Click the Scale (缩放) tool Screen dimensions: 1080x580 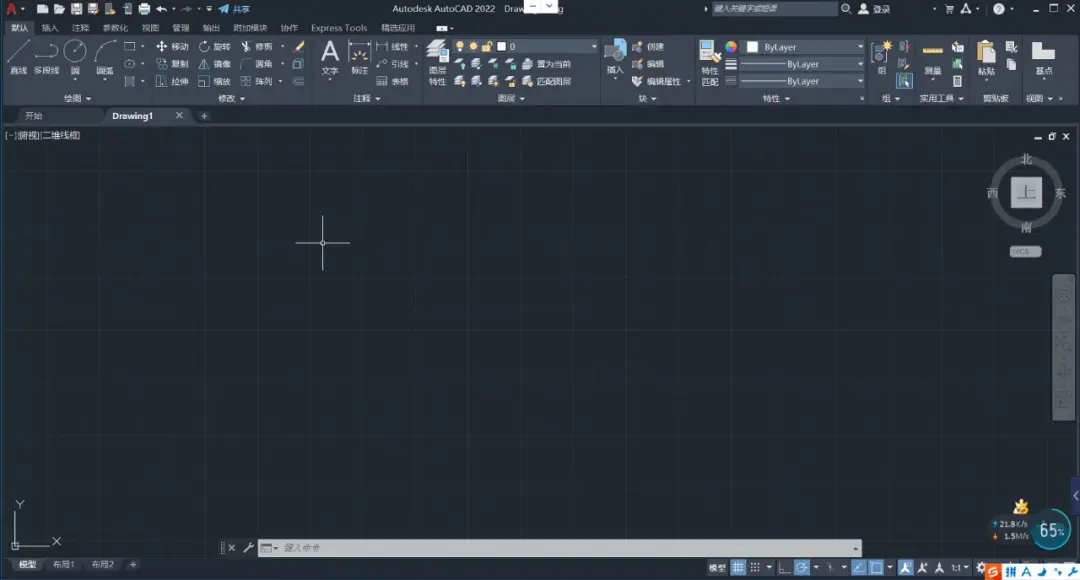pos(214,81)
